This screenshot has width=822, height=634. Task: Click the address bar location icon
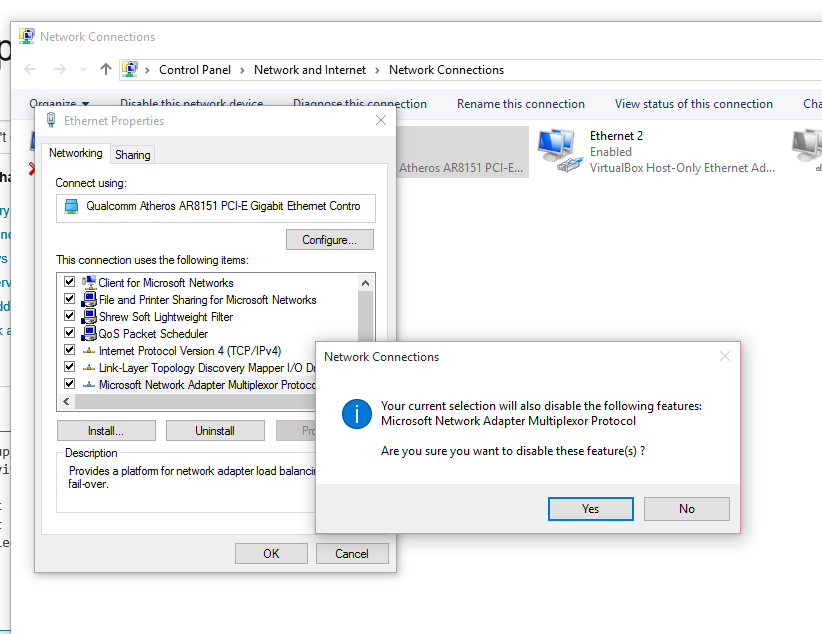129,69
